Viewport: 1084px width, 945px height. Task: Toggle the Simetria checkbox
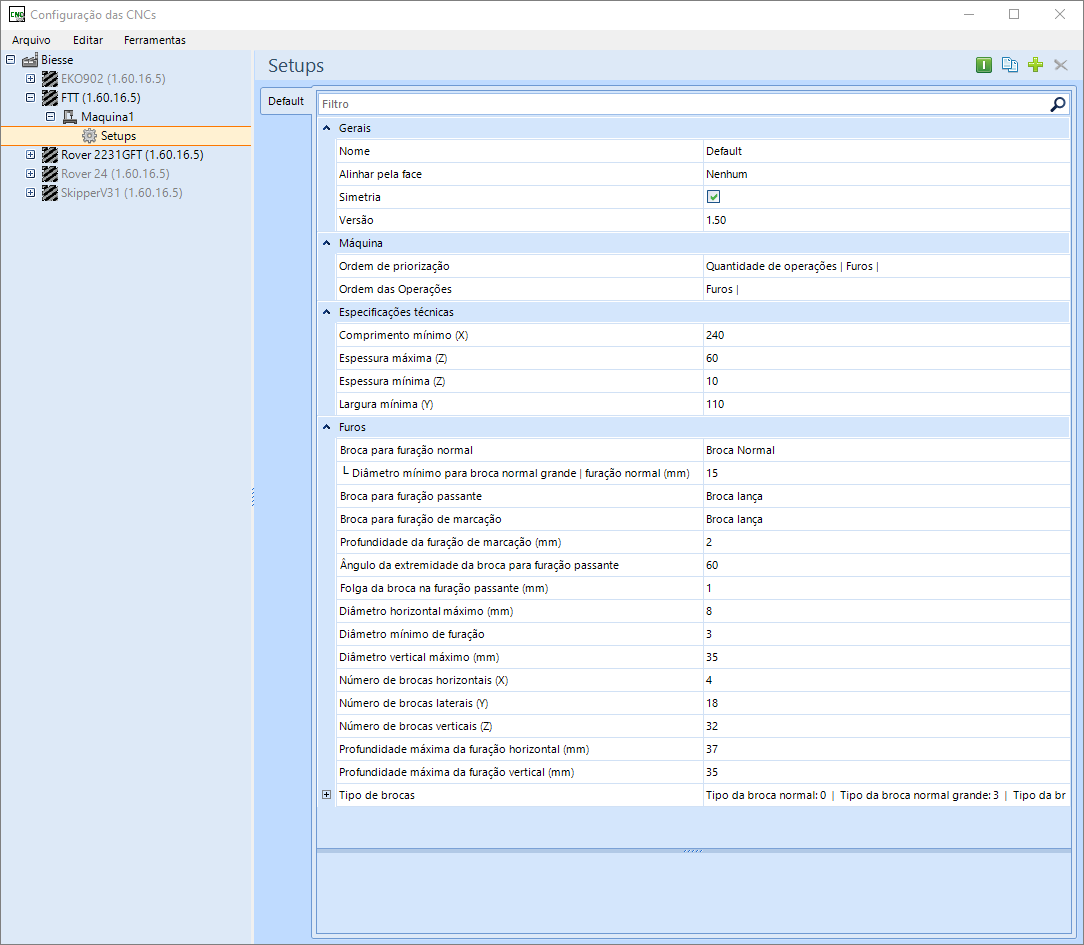713,197
